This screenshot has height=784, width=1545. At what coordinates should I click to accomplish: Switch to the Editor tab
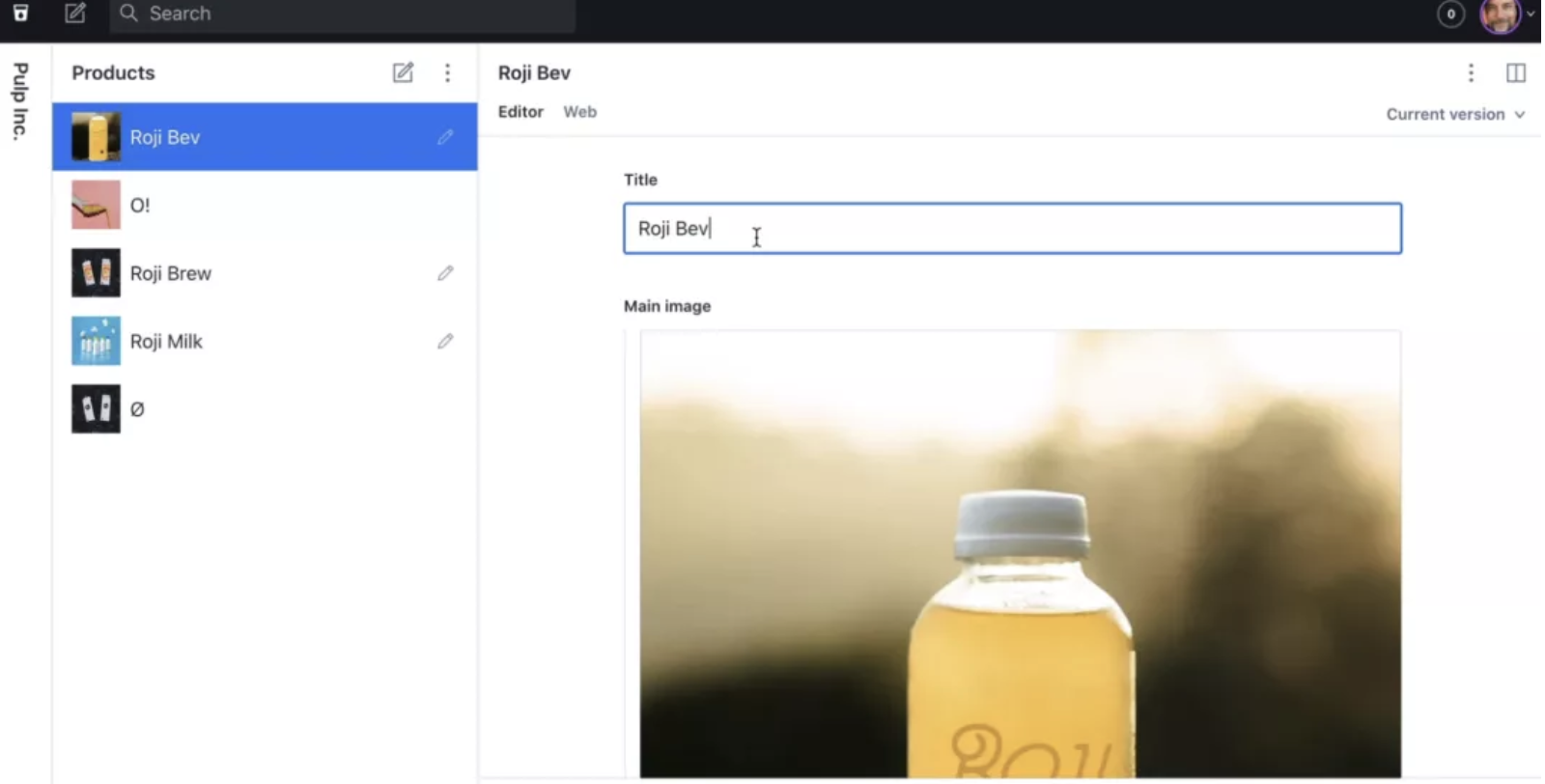[520, 112]
